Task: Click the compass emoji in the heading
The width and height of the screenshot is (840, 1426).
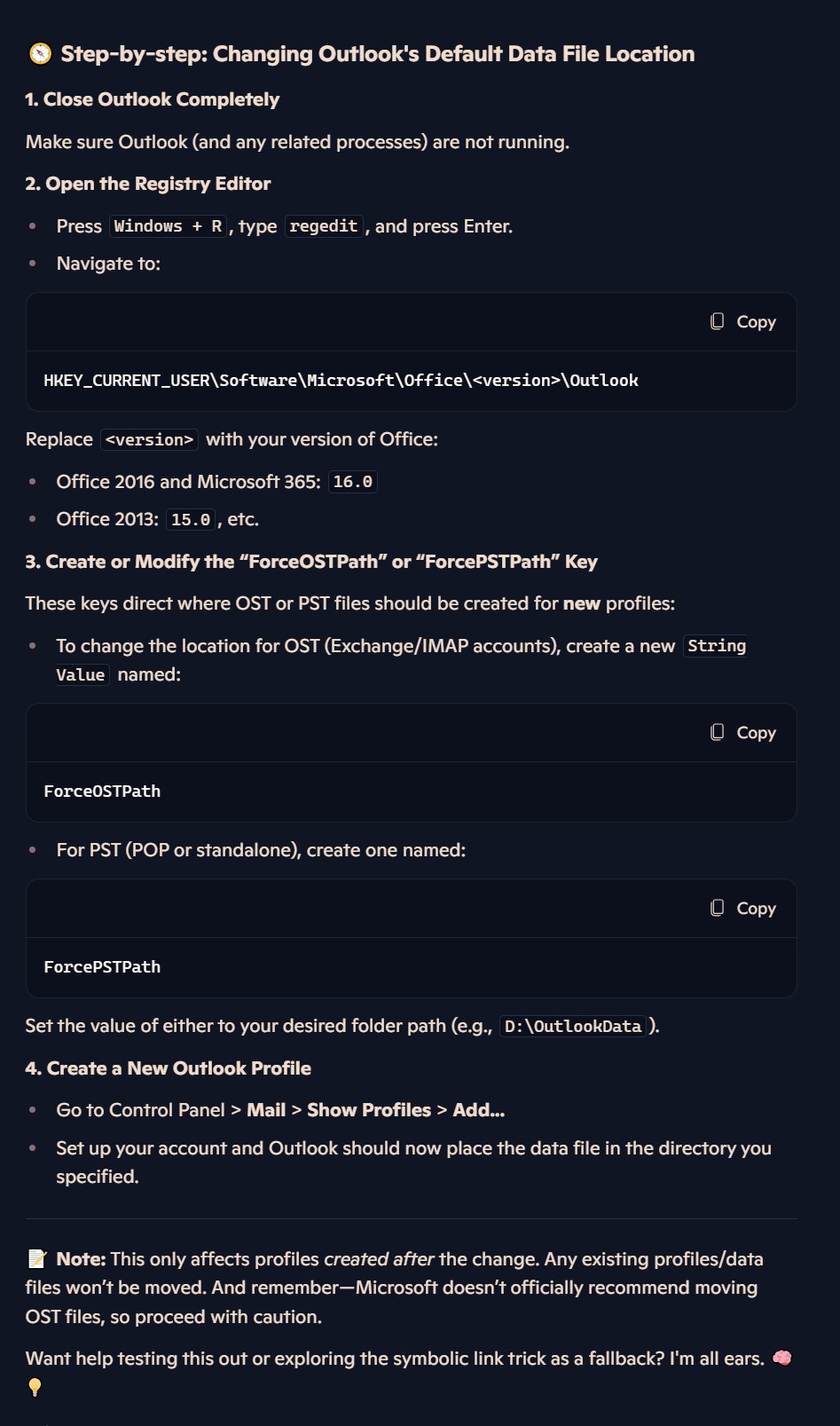Action: point(40,54)
